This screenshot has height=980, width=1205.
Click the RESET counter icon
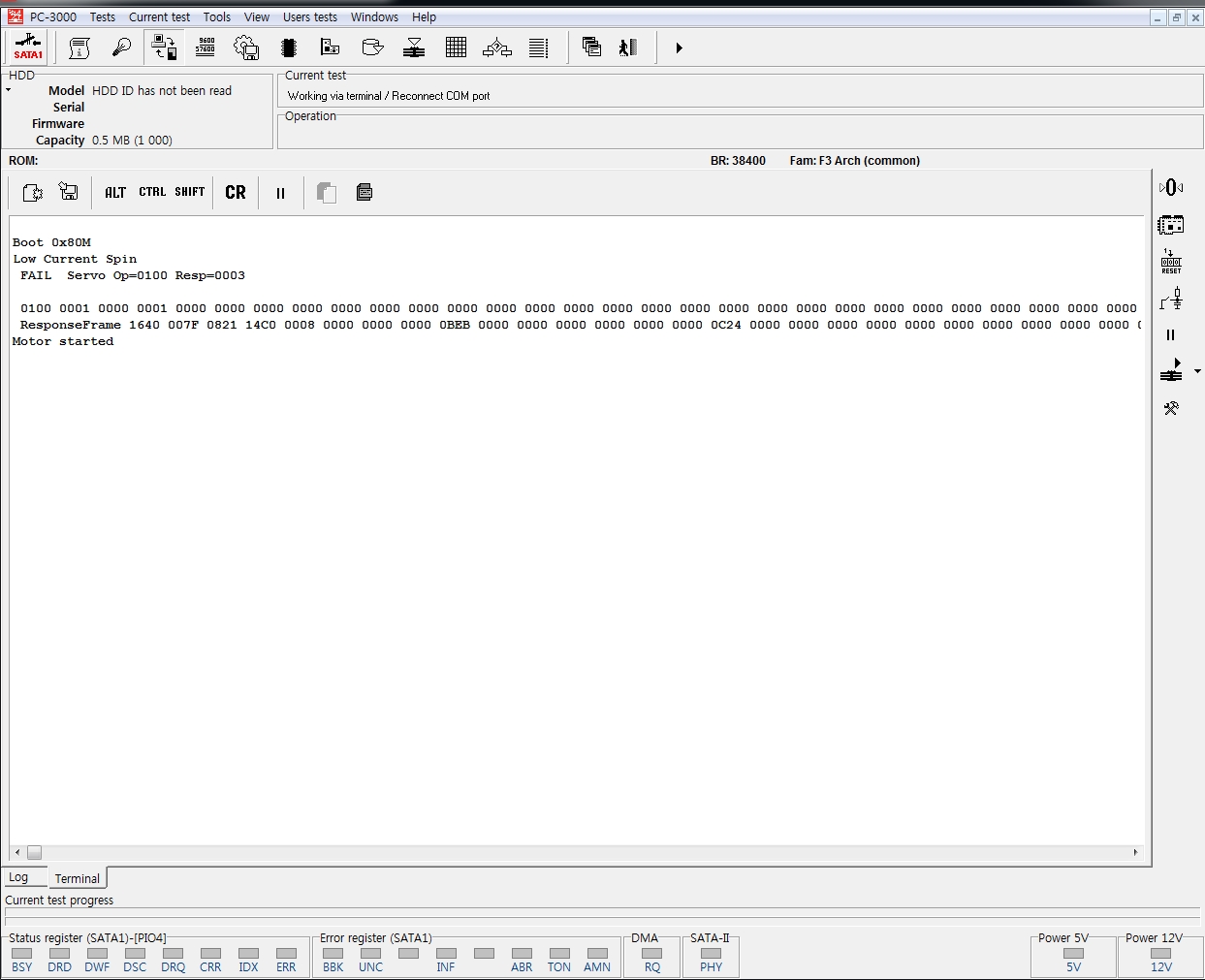pos(1171,262)
